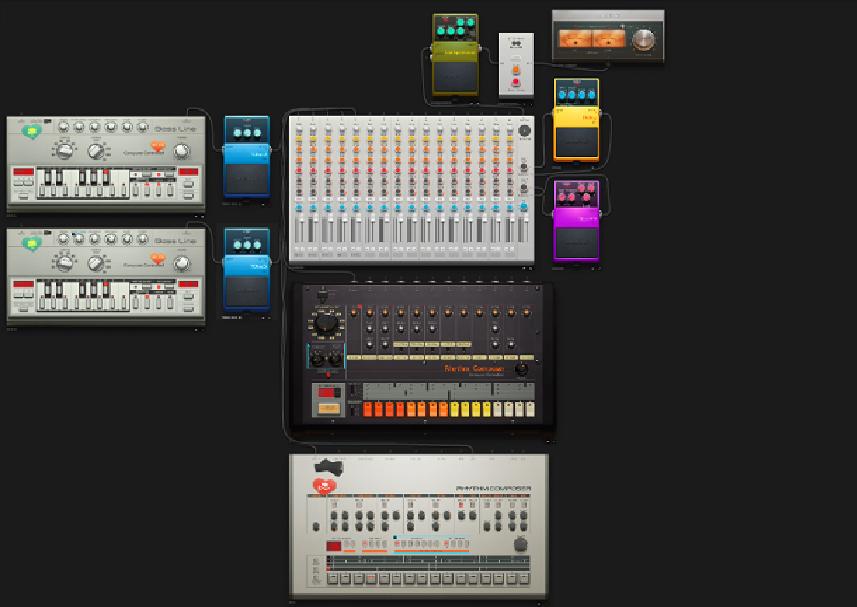The height and width of the screenshot is (607, 857).
Task: Click the first orange level knob on dark Rhythm Composer
Action: point(354,313)
